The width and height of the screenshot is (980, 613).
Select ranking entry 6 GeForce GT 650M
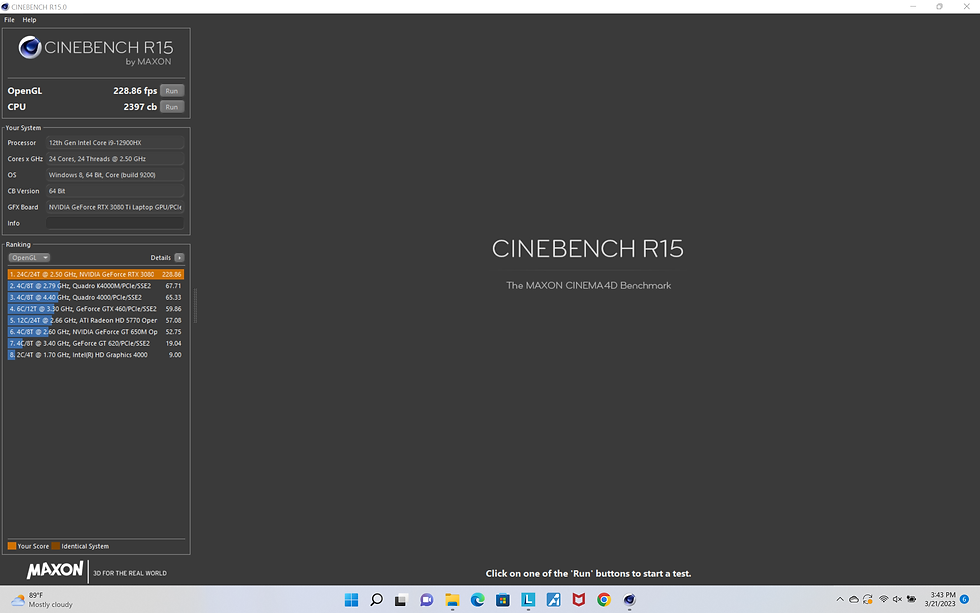tap(96, 332)
